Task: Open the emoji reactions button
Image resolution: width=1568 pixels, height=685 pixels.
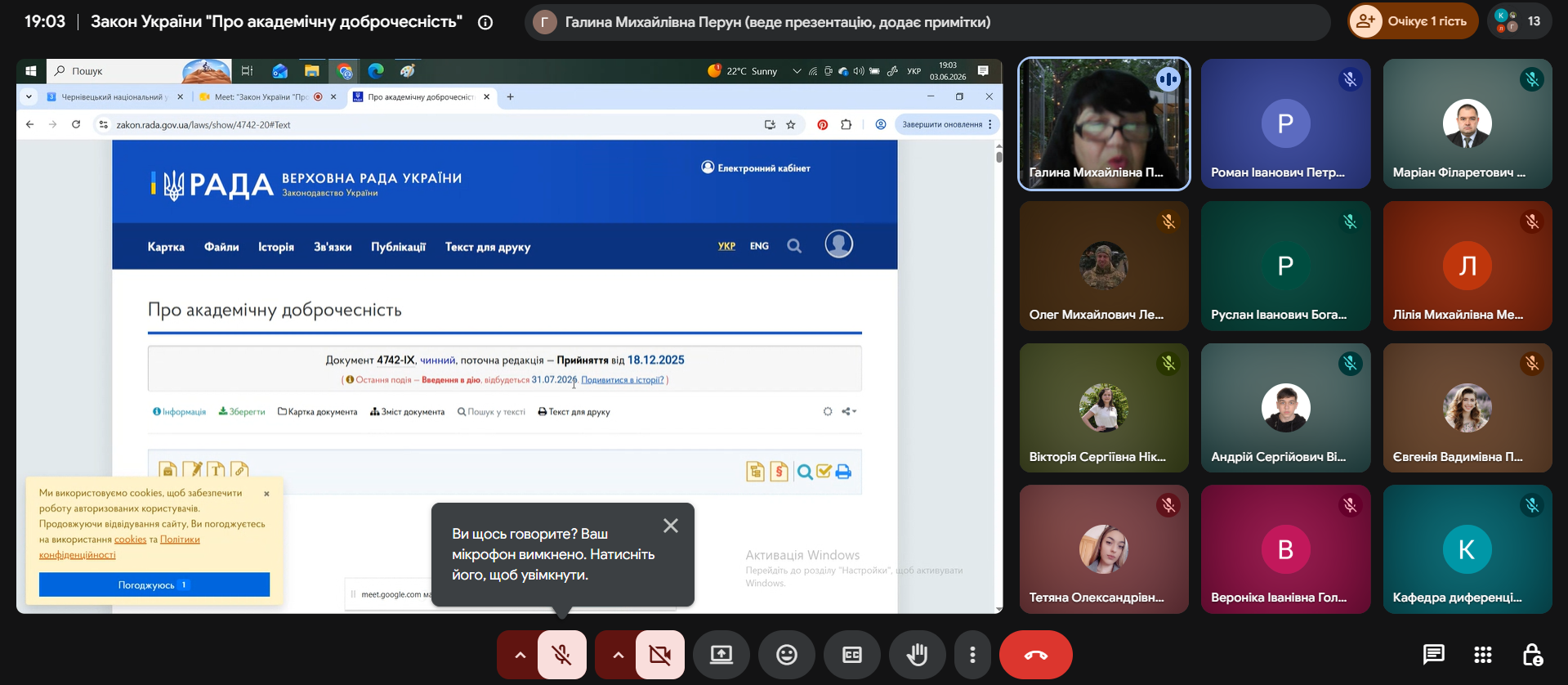Action: click(x=787, y=655)
